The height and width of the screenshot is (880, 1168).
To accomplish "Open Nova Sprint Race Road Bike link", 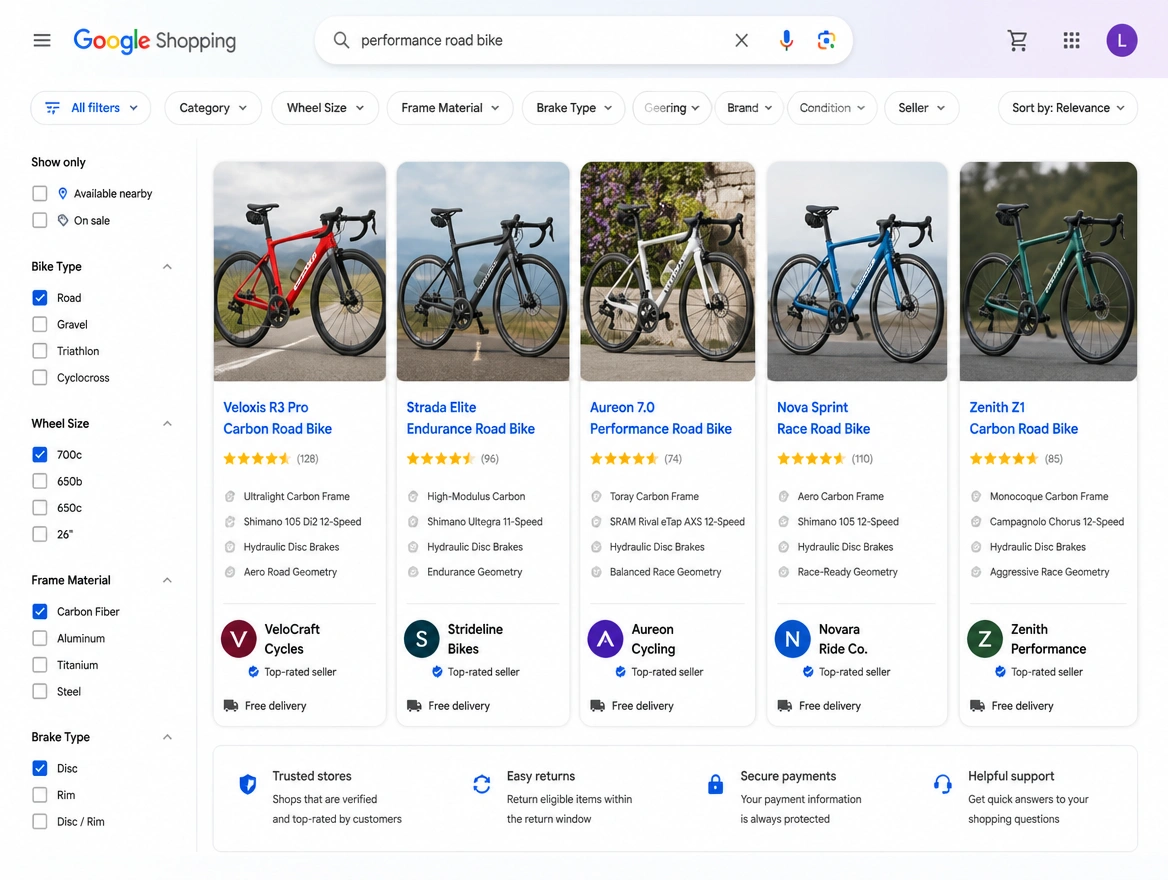I will 823,418.
